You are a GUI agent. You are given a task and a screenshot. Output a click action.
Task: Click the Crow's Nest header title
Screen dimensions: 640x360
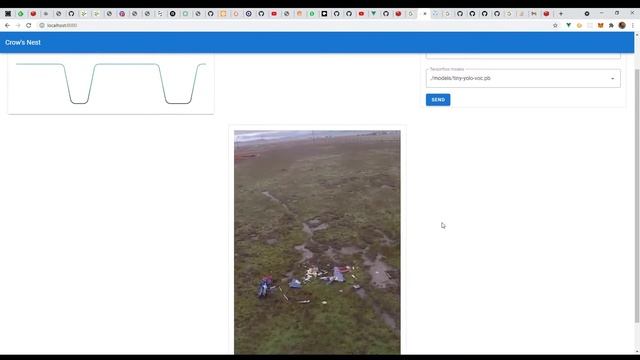[23, 42]
